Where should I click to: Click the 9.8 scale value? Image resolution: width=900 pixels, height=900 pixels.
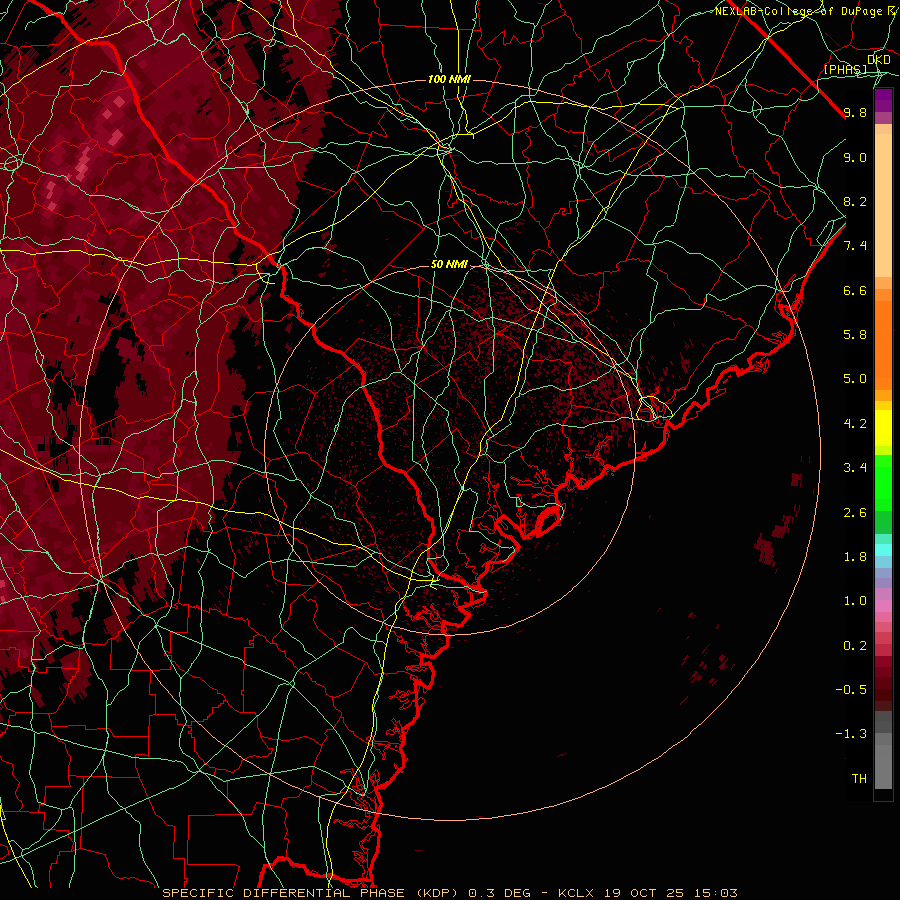855,112
